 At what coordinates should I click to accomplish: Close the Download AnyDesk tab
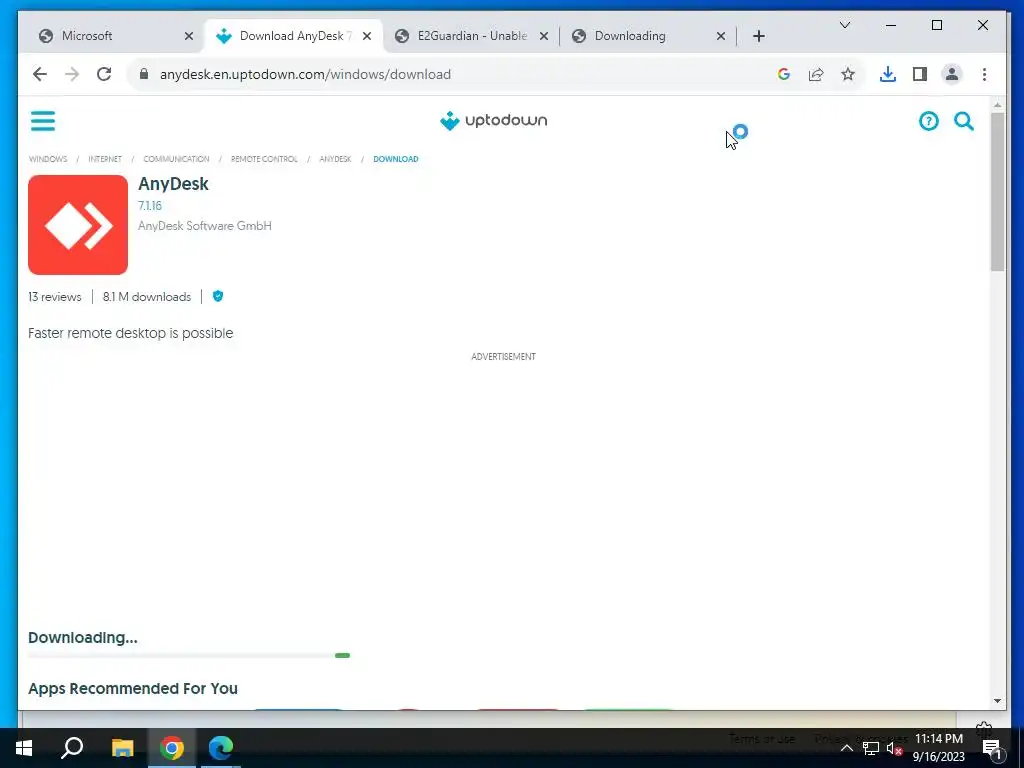[x=367, y=36]
